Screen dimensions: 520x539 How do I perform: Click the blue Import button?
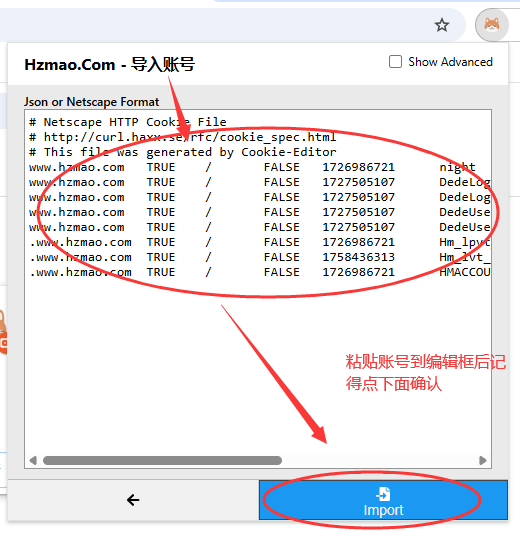click(x=383, y=500)
